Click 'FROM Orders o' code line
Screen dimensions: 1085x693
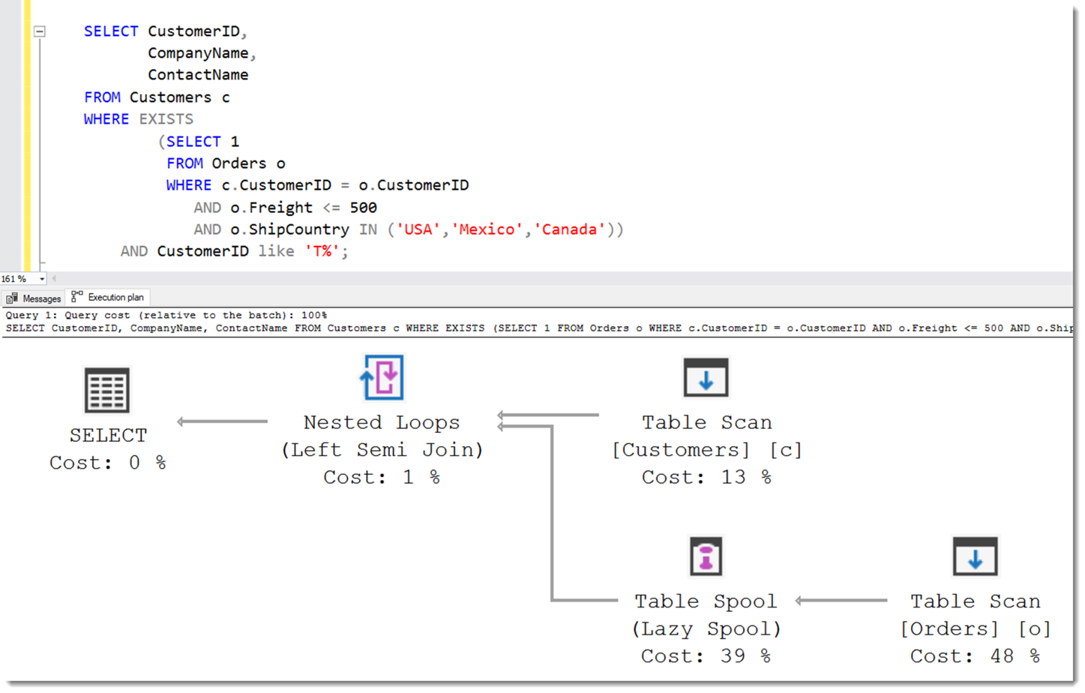click(226, 163)
